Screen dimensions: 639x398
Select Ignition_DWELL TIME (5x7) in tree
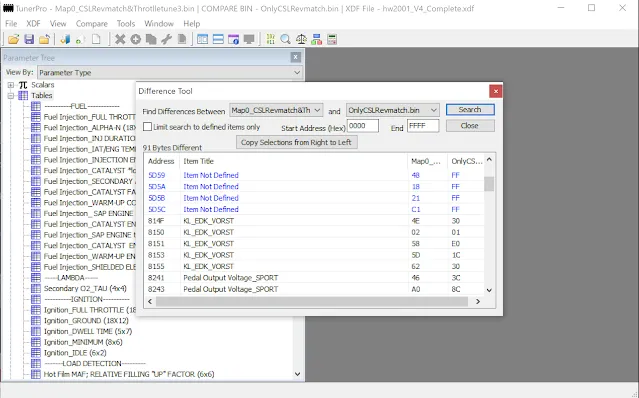click(88, 331)
